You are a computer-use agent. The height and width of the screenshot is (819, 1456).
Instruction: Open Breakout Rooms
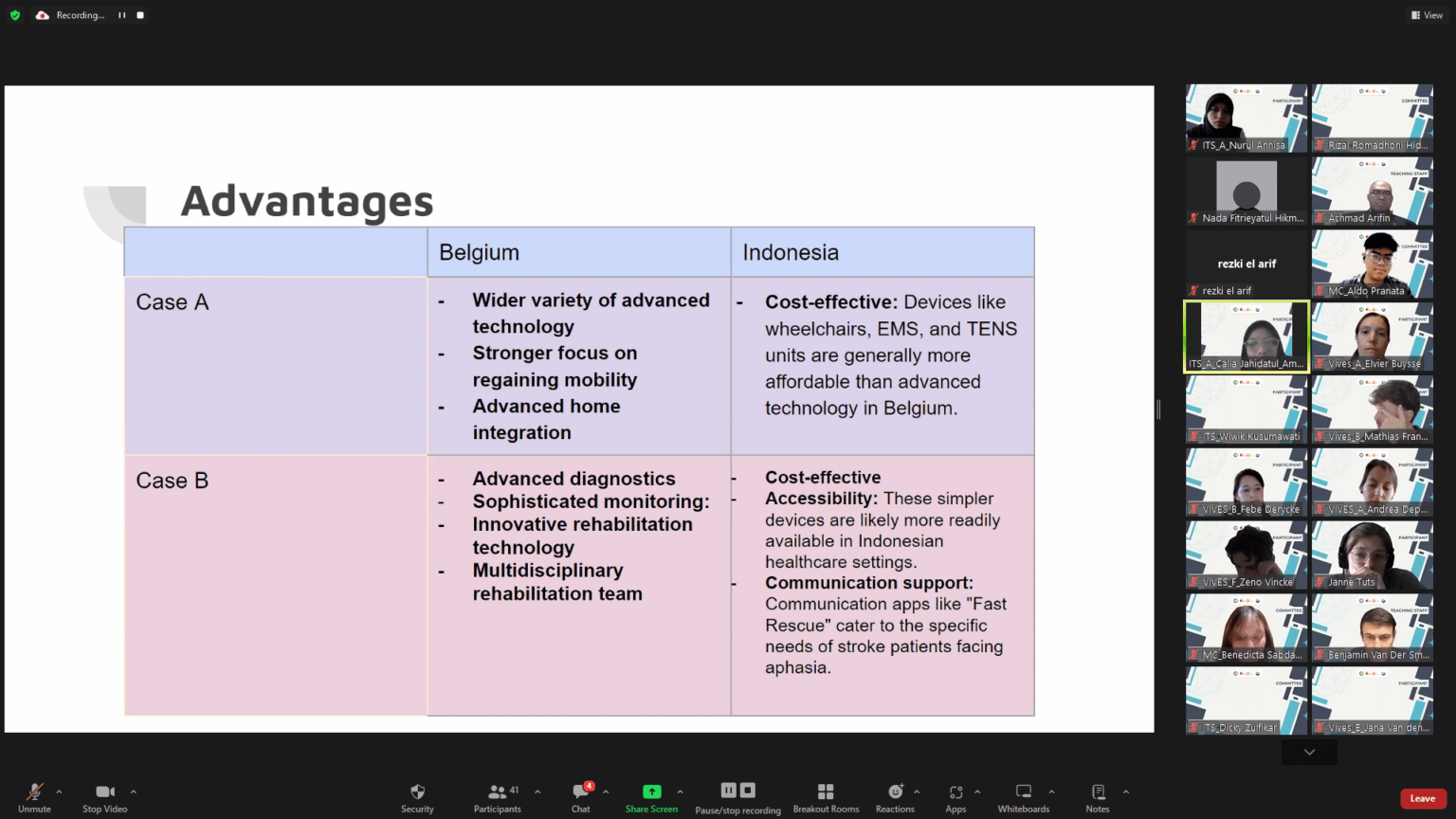pyautogui.click(x=826, y=792)
